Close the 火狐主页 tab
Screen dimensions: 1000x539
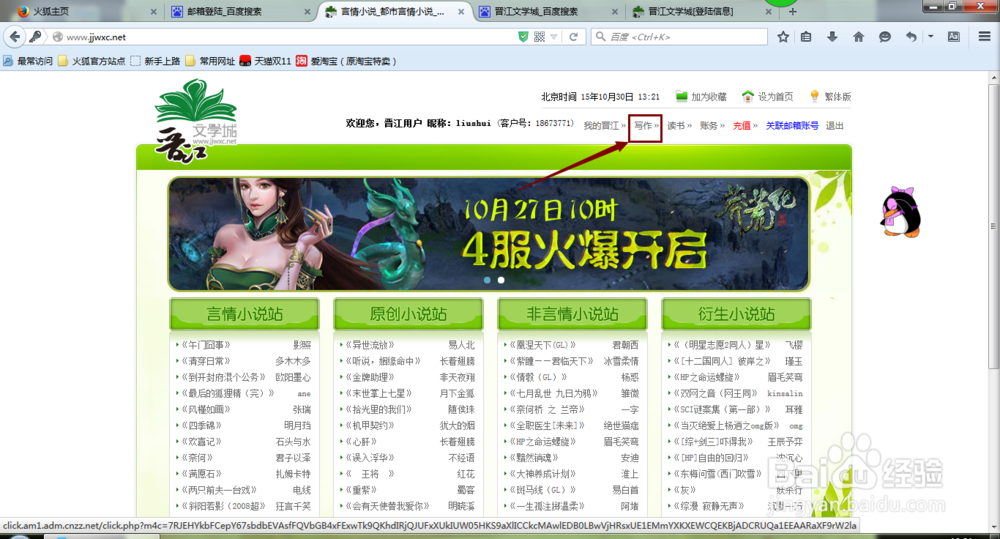click(154, 11)
